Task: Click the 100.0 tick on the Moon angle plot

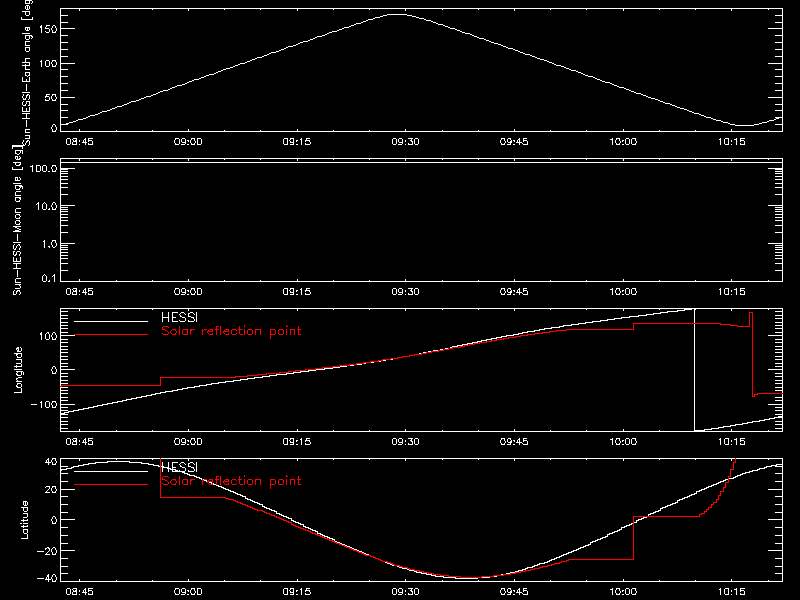Action: (x=43, y=169)
